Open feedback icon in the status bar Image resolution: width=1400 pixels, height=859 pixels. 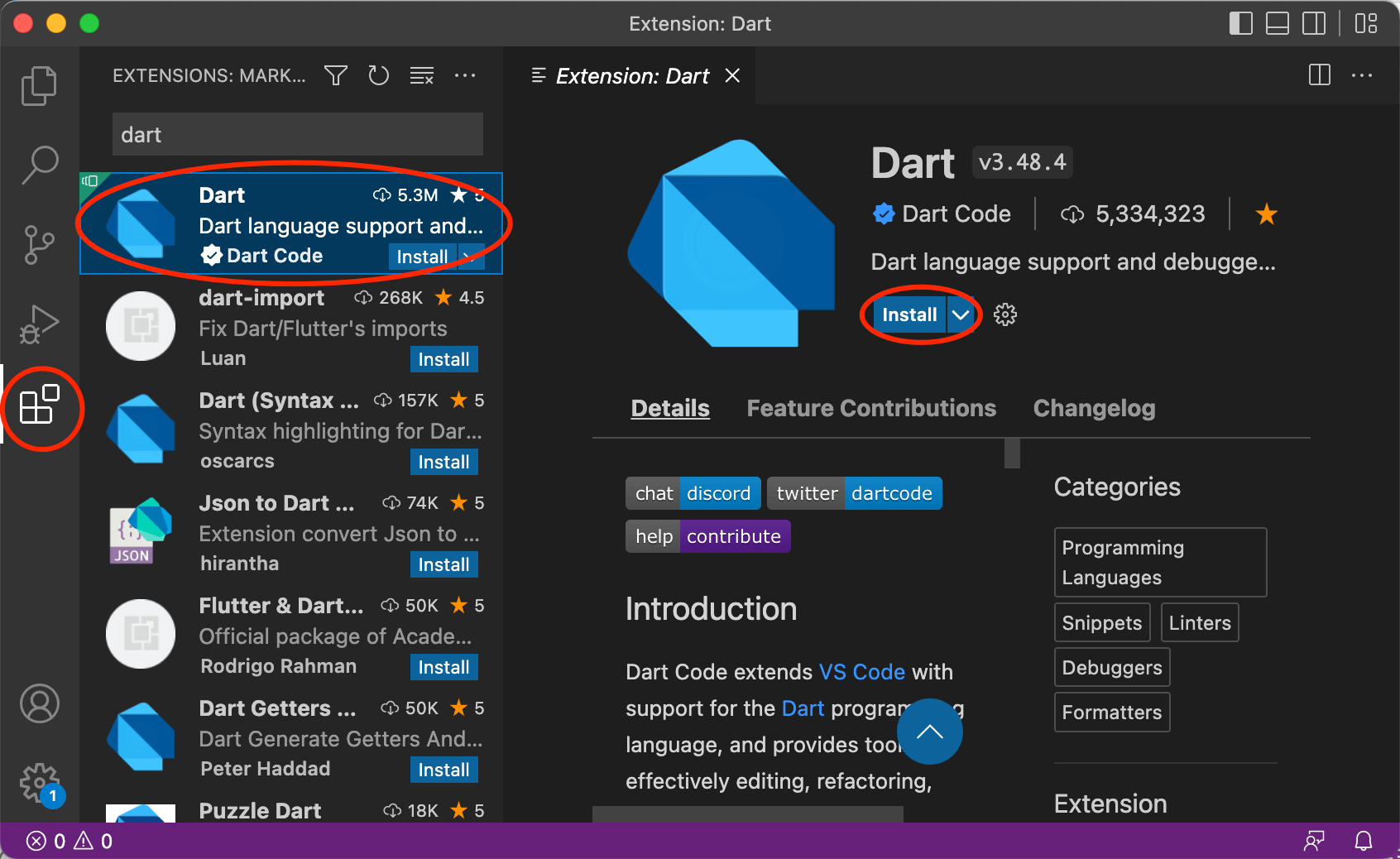[1314, 842]
